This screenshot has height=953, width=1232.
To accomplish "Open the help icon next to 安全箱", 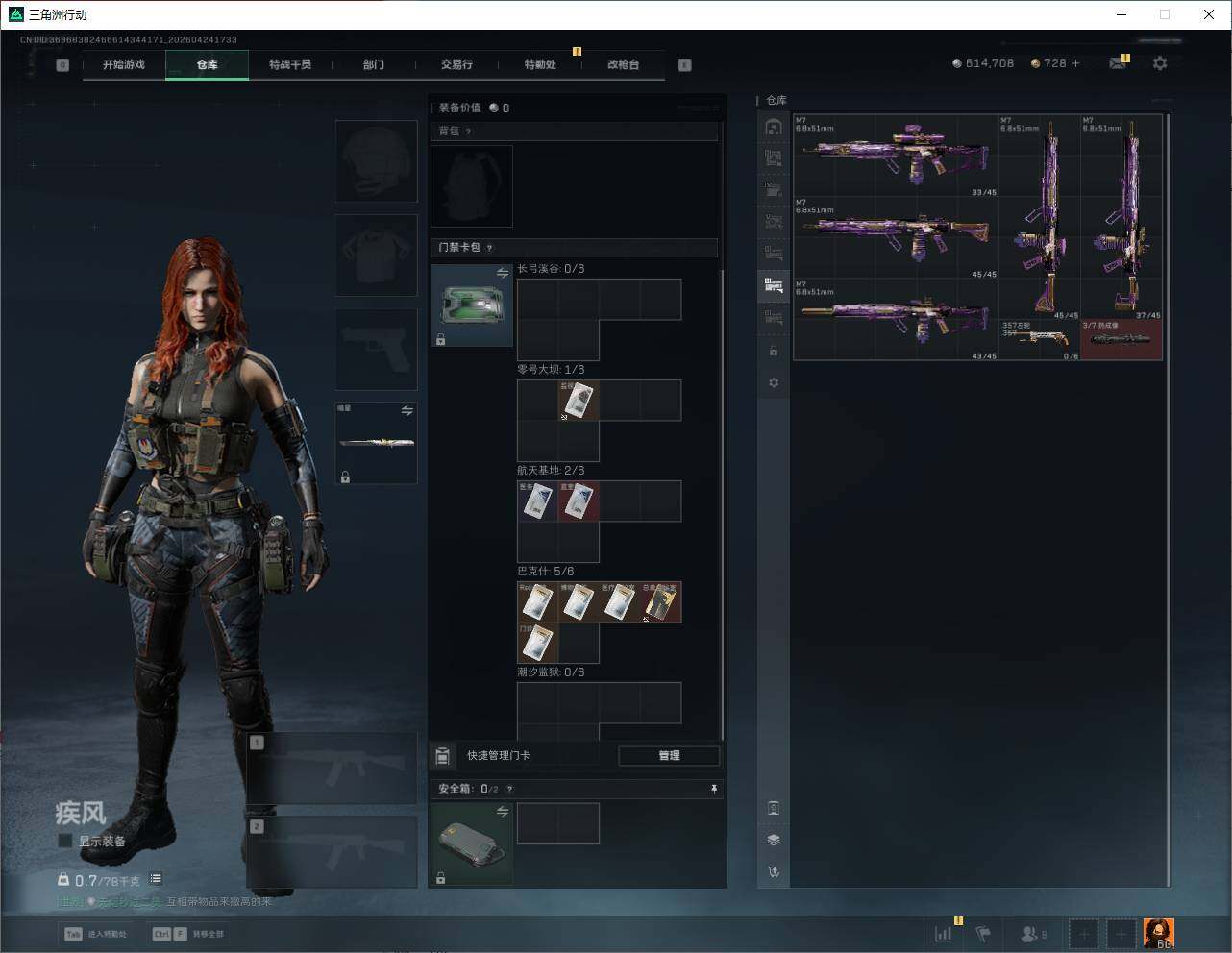I will pos(508,789).
